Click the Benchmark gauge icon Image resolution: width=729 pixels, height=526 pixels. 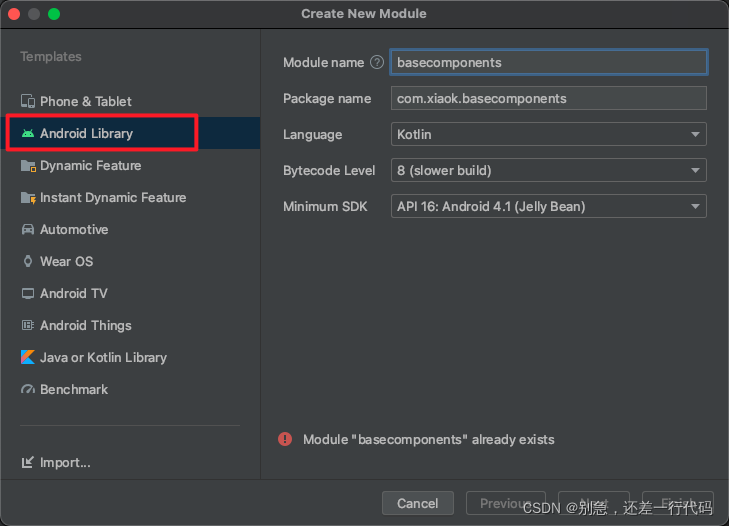tap(28, 389)
